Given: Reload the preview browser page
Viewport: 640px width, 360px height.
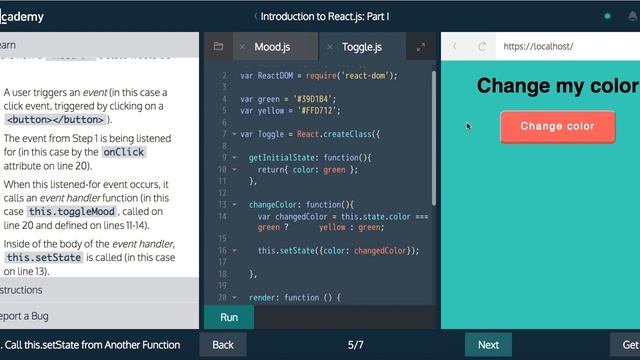Looking at the screenshot, I should [482, 46].
